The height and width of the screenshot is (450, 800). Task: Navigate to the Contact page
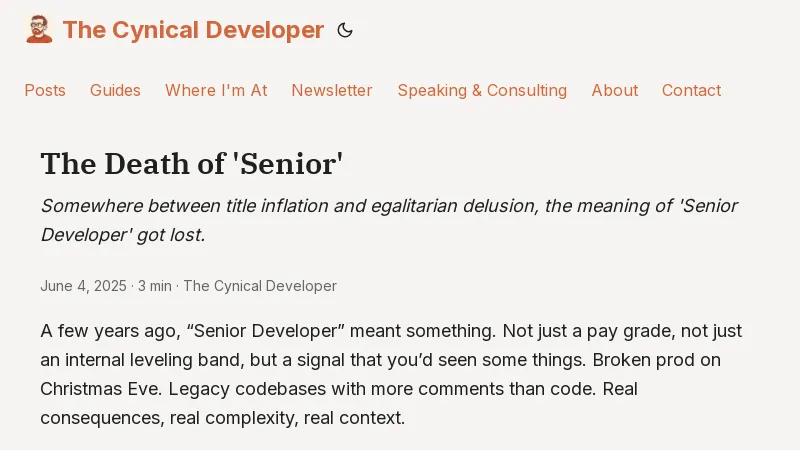(691, 90)
